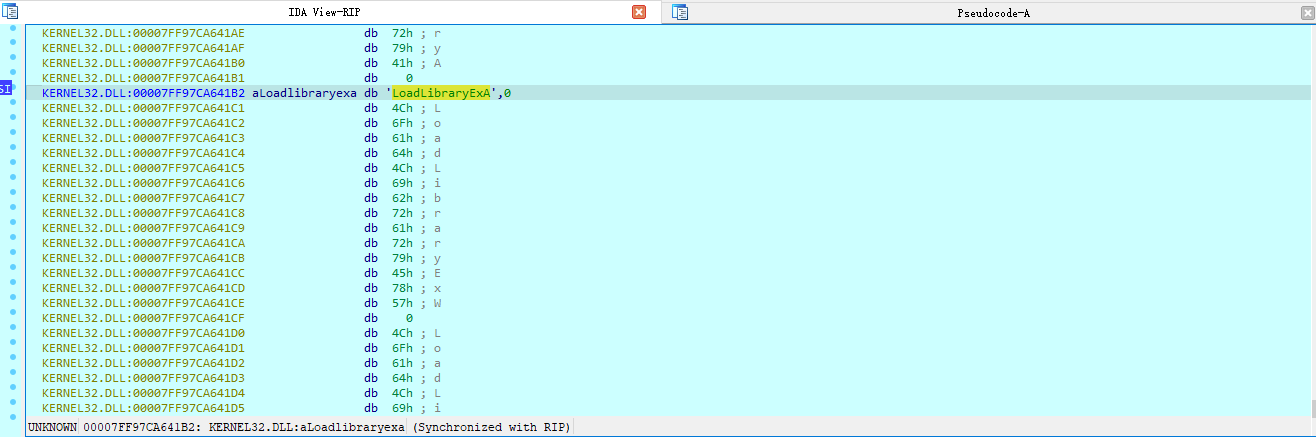Click value 69h at address ...641D5
Screen dimensions: 1316x437
tap(402, 408)
